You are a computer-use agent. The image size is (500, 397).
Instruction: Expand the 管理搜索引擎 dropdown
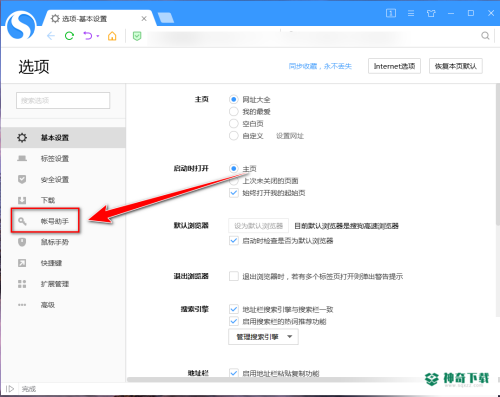[263, 337]
